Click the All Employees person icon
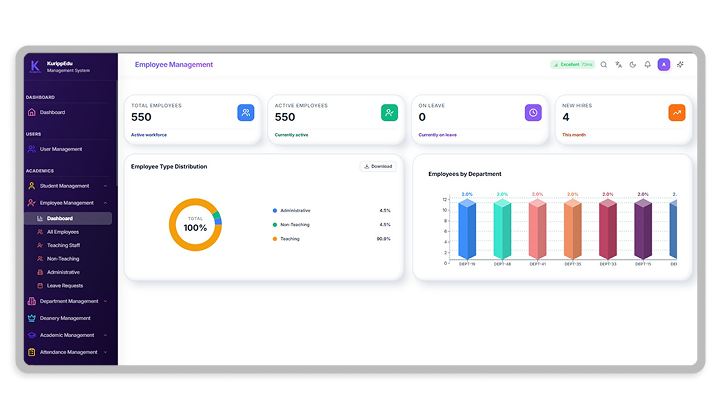This screenshot has width=721, height=420. [x=40, y=232]
